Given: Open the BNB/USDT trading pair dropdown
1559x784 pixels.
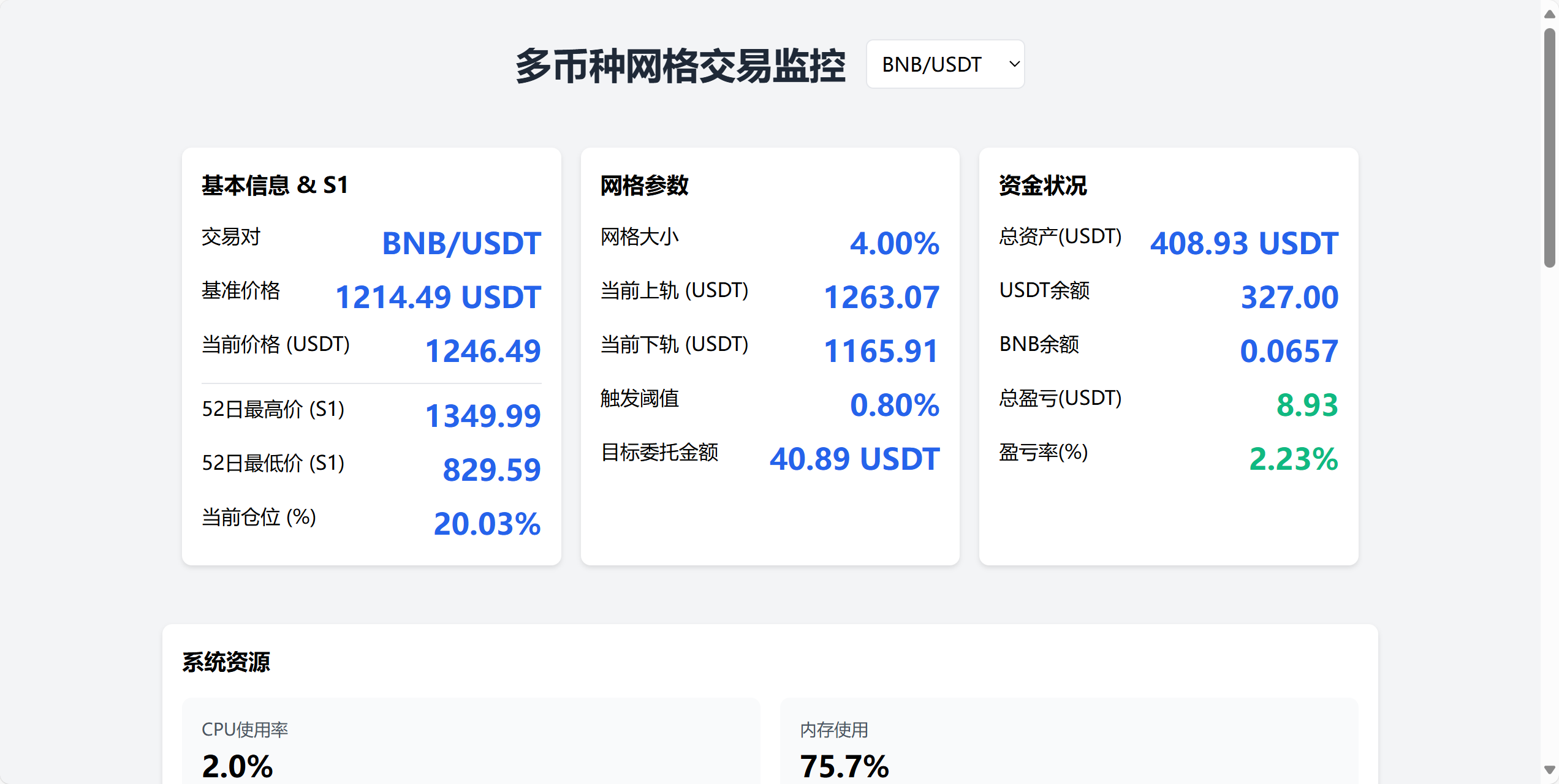Looking at the screenshot, I should pos(945,64).
